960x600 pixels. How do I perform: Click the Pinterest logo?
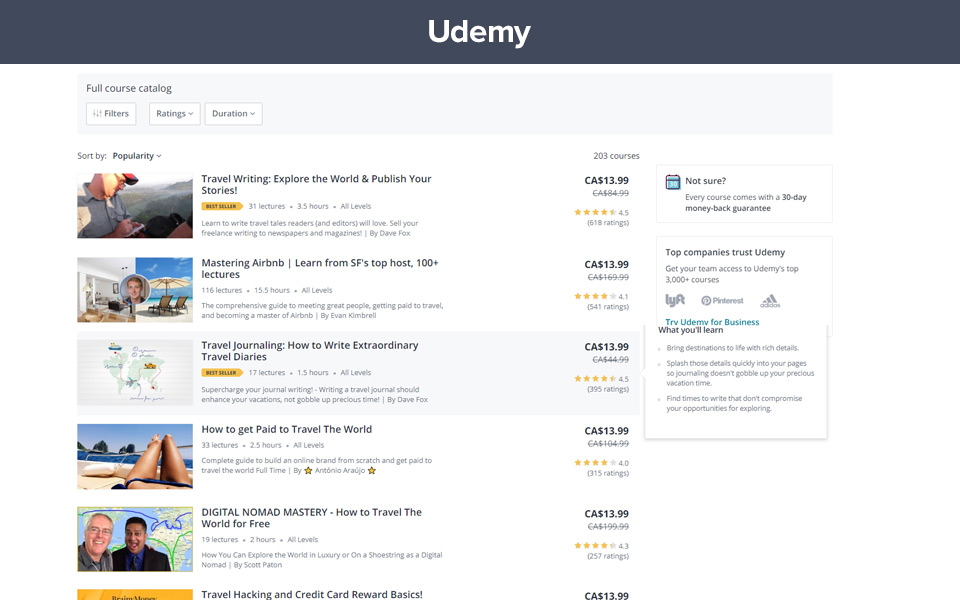tap(722, 301)
